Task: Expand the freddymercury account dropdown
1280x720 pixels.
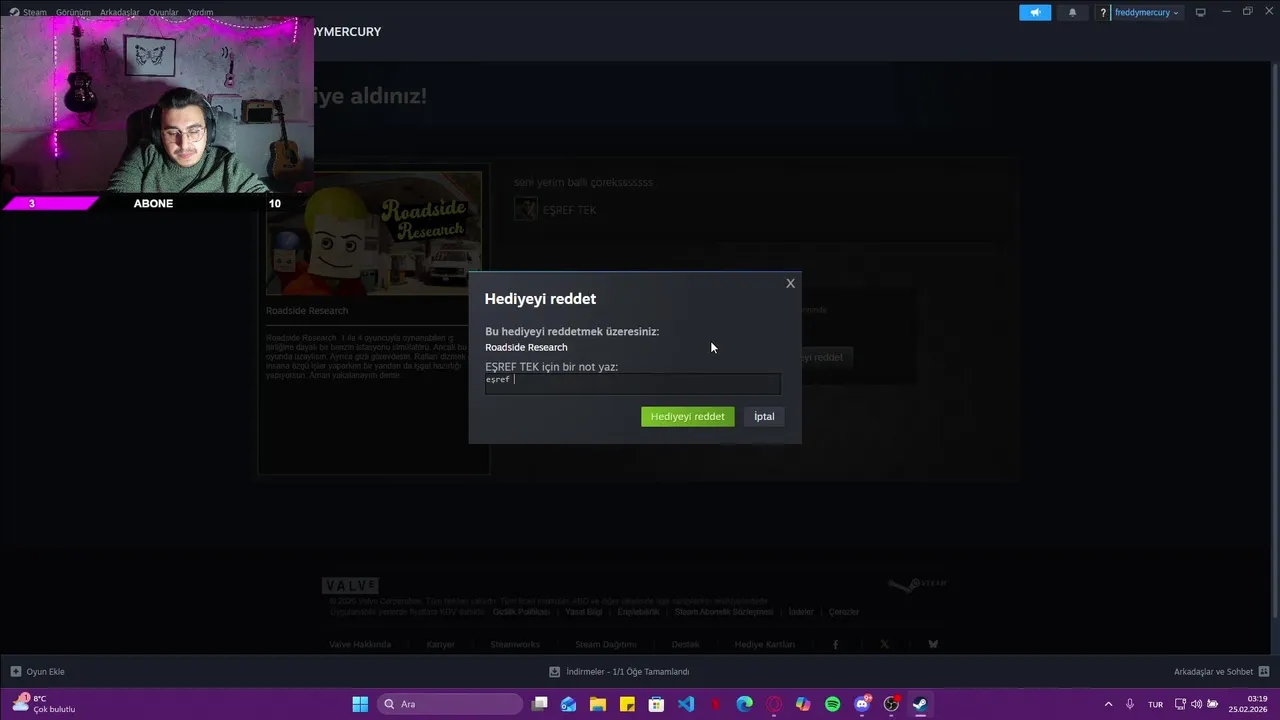Action: [x=1146, y=12]
